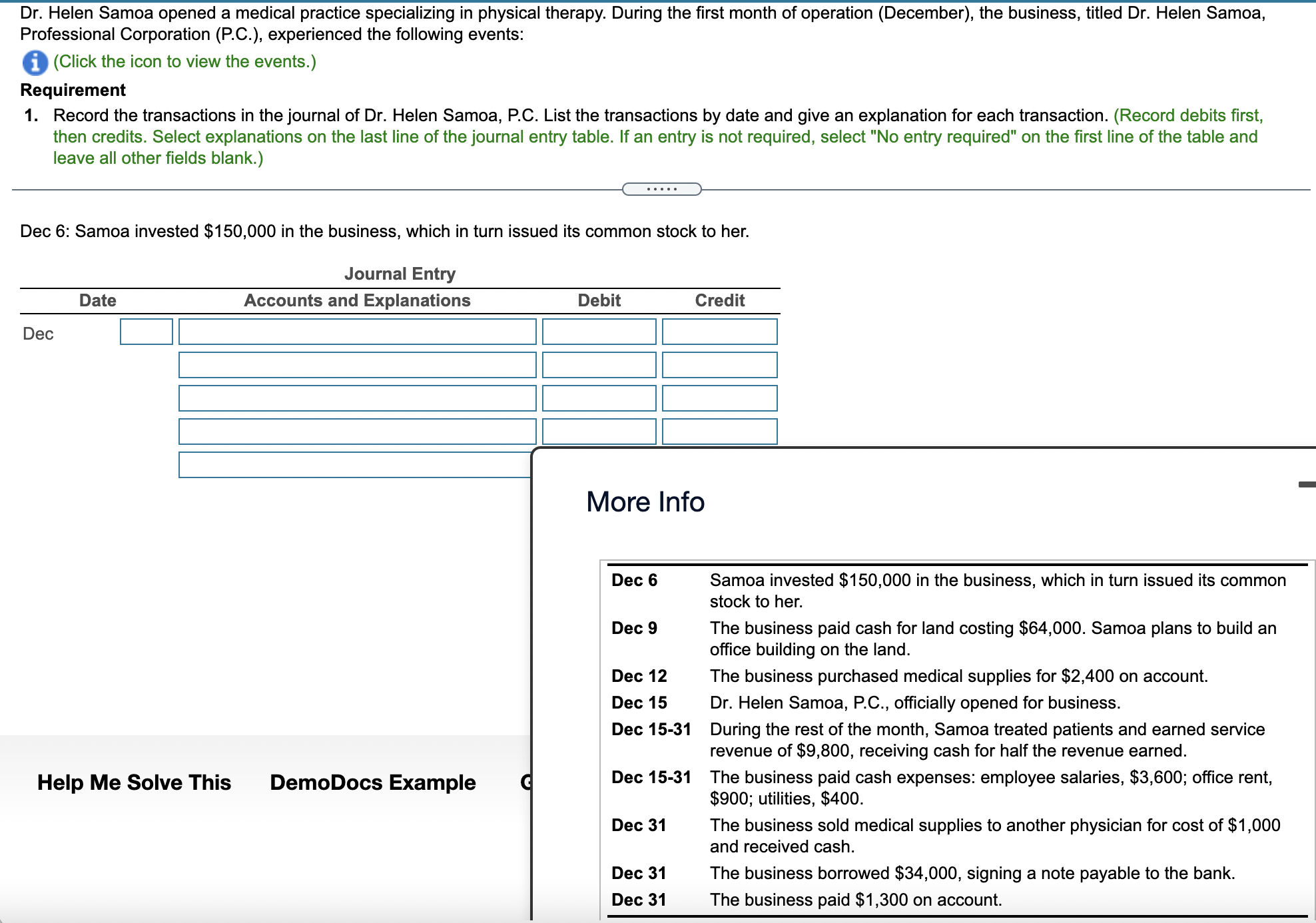Select first row account name field
The width and height of the screenshot is (1316, 923).
coord(357,332)
